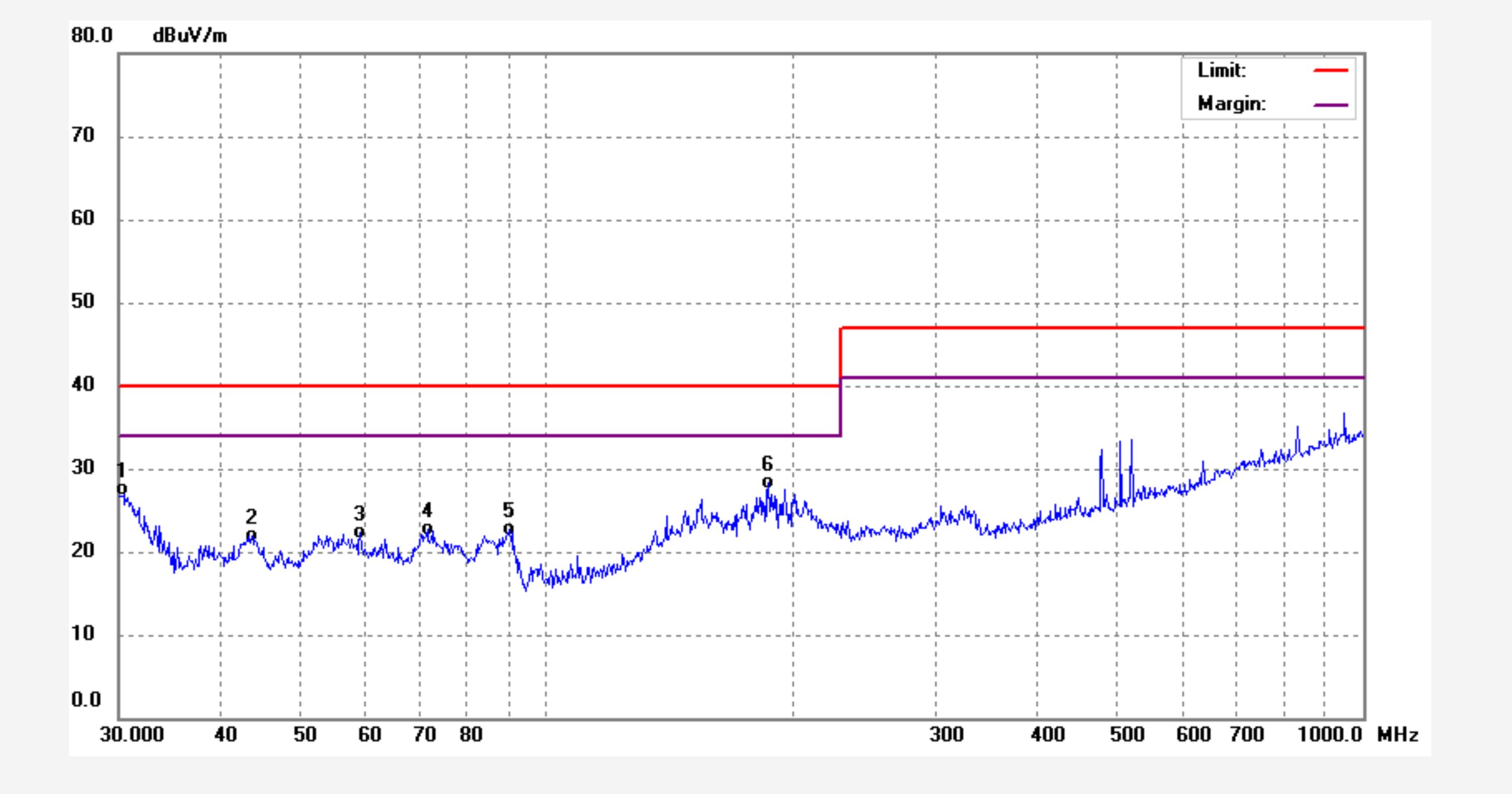This screenshot has height=794, width=1512.
Task: Click the Margin legend label
Action: (x=1231, y=104)
